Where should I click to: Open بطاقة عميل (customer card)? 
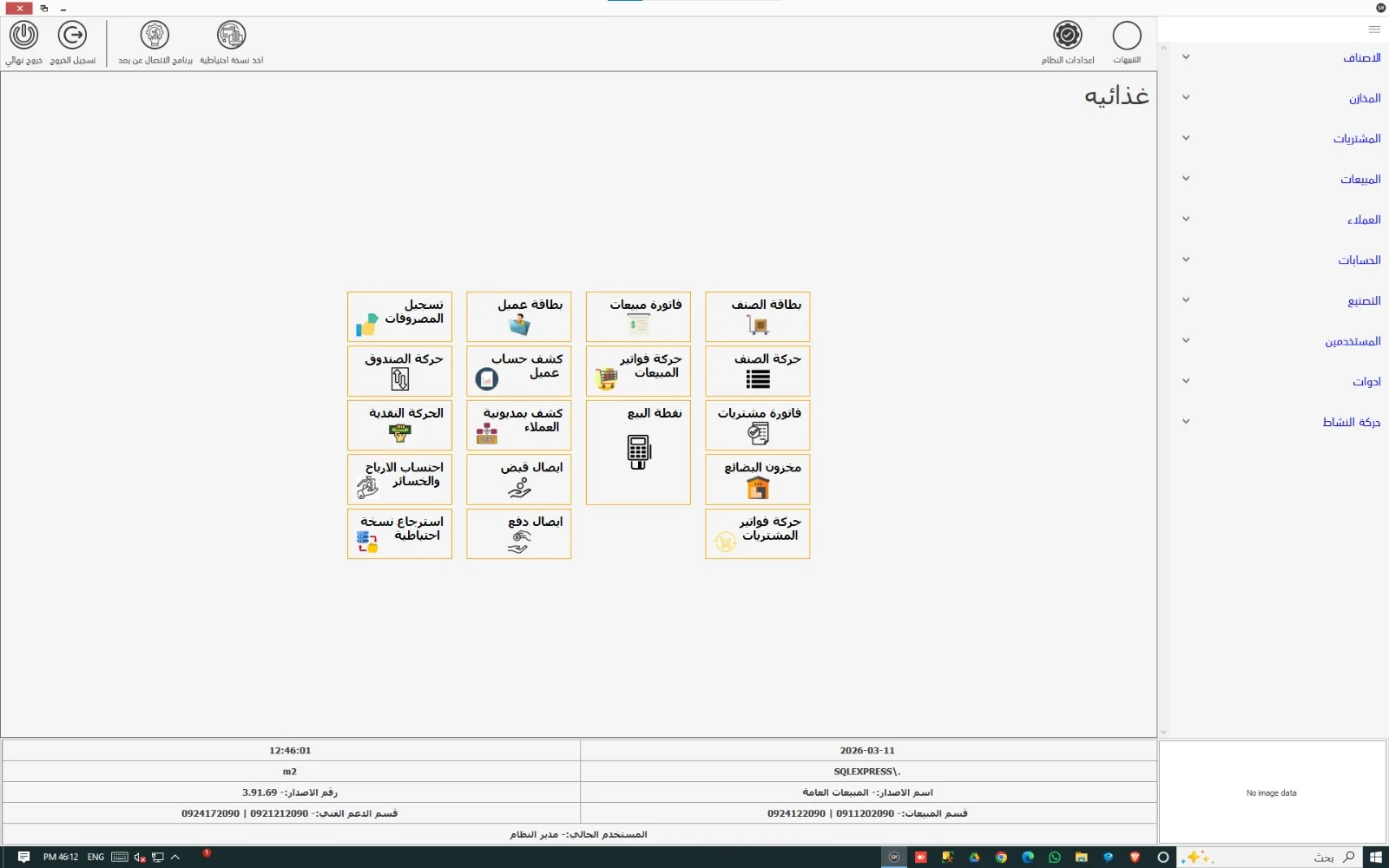point(518,317)
